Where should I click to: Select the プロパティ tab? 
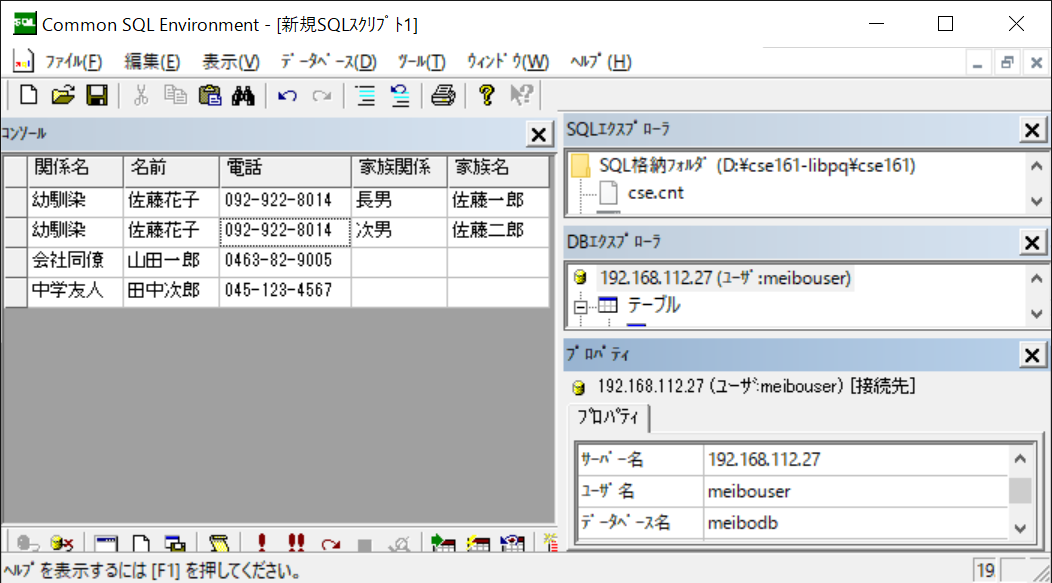click(x=608, y=417)
